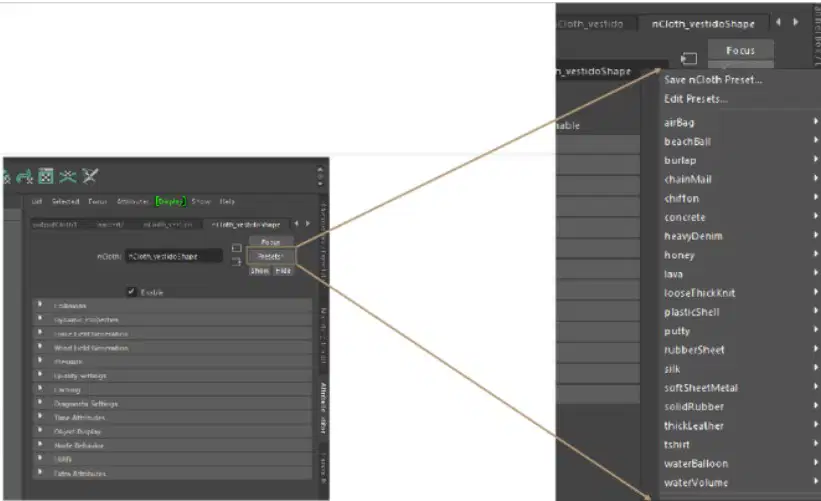This screenshot has height=501, width=821.
Task: Click the Hide button below Presets
Action: pyautogui.click(x=283, y=271)
